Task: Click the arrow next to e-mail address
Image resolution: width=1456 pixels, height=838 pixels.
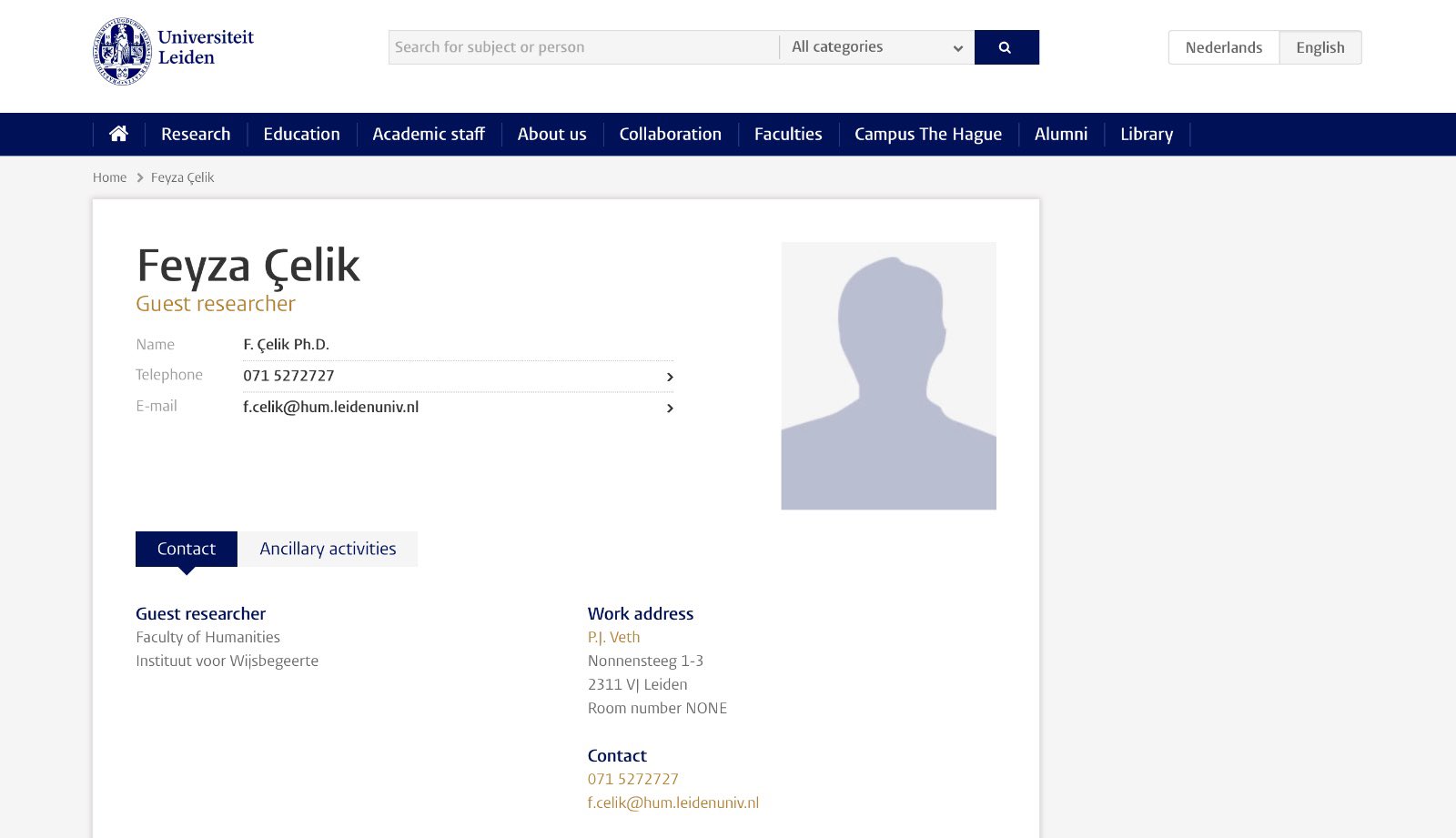Action: (x=670, y=408)
